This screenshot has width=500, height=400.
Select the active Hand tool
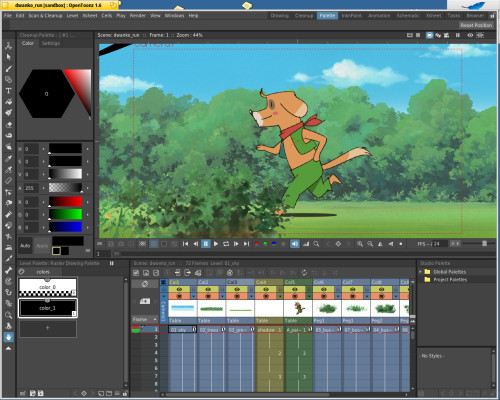click(x=9, y=337)
